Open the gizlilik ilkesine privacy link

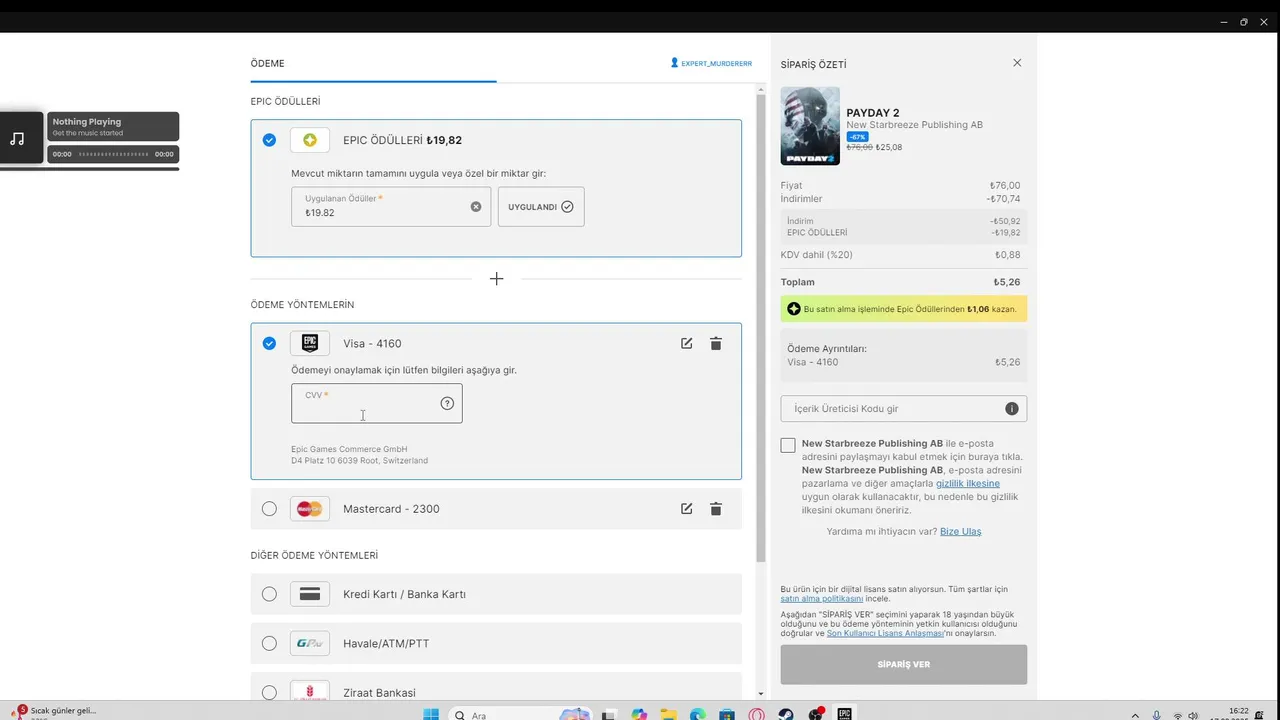[x=968, y=483]
